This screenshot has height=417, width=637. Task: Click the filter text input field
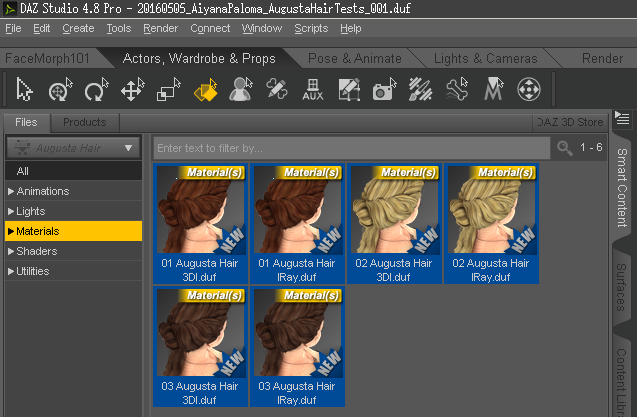point(352,148)
